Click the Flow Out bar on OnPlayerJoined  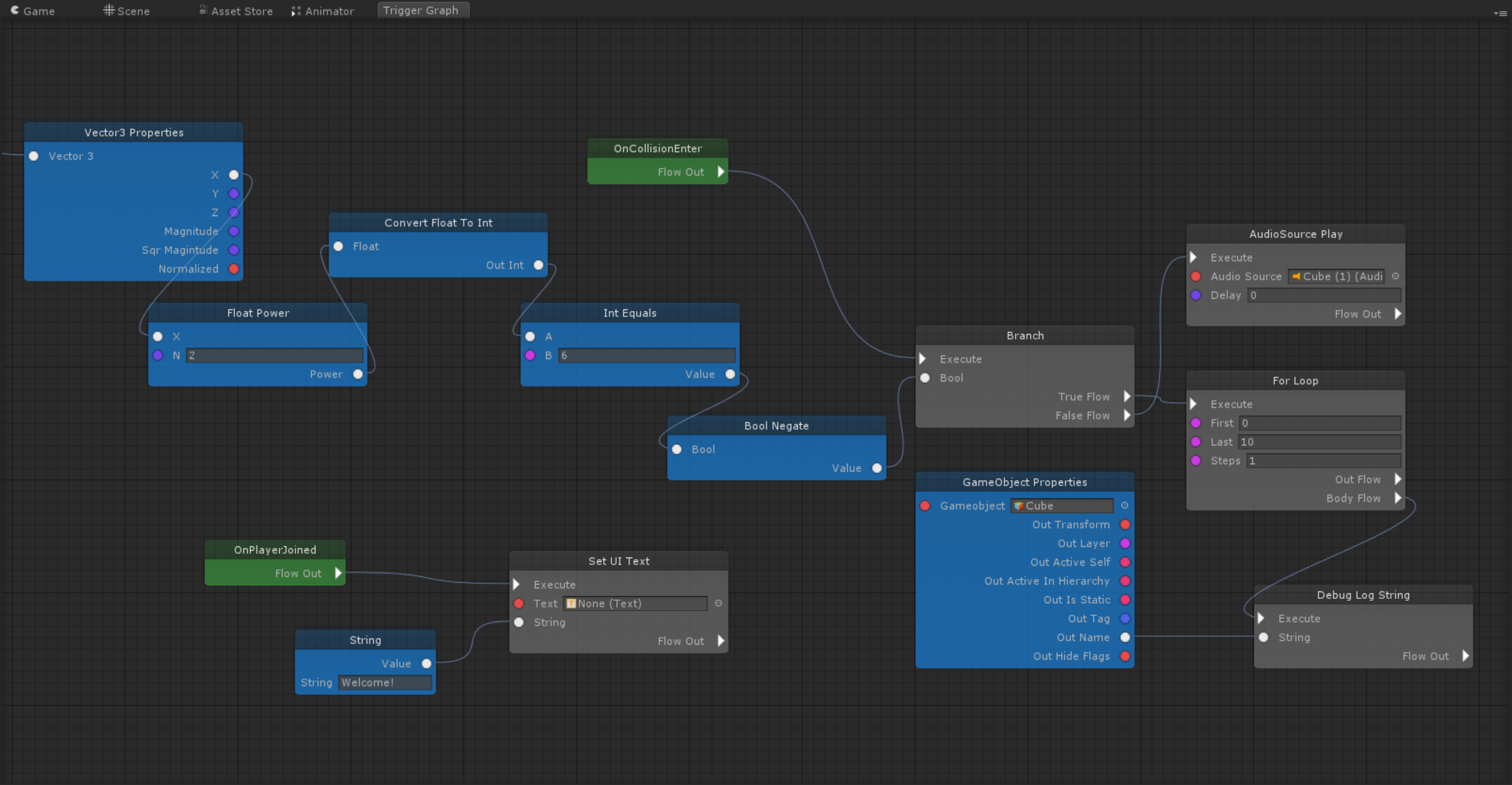(x=298, y=573)
